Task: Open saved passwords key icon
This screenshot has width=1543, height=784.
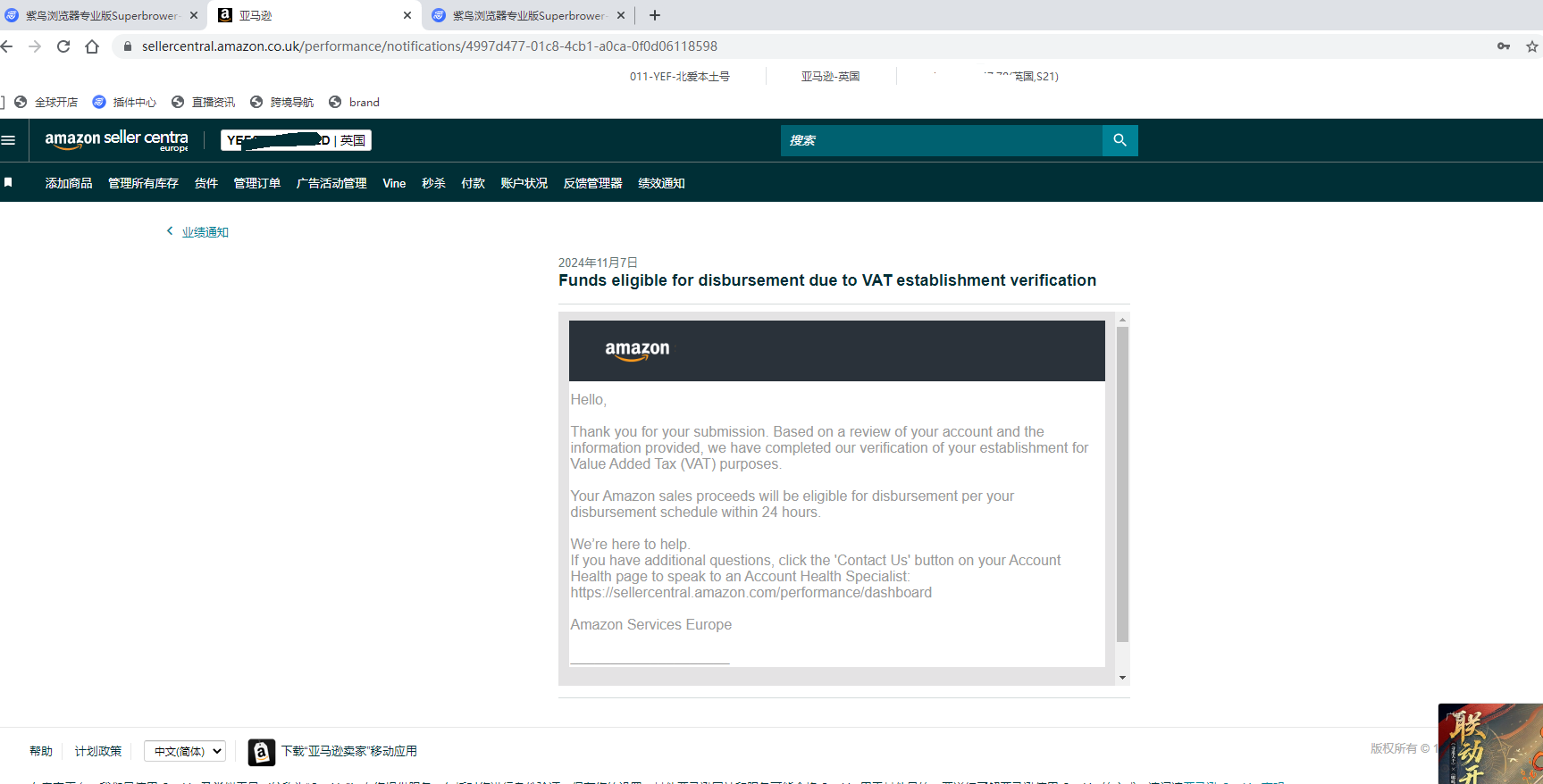Action: [x=1504, y=46]
